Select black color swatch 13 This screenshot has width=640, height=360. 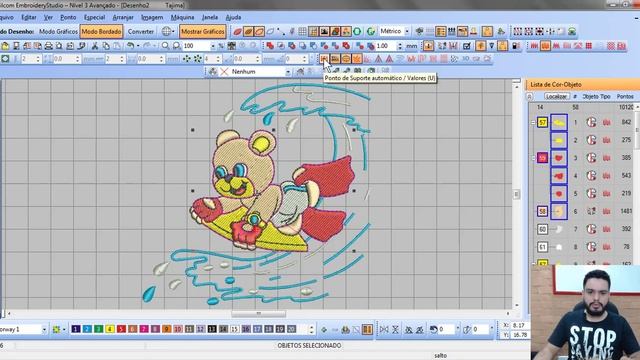tap(212, 329)
